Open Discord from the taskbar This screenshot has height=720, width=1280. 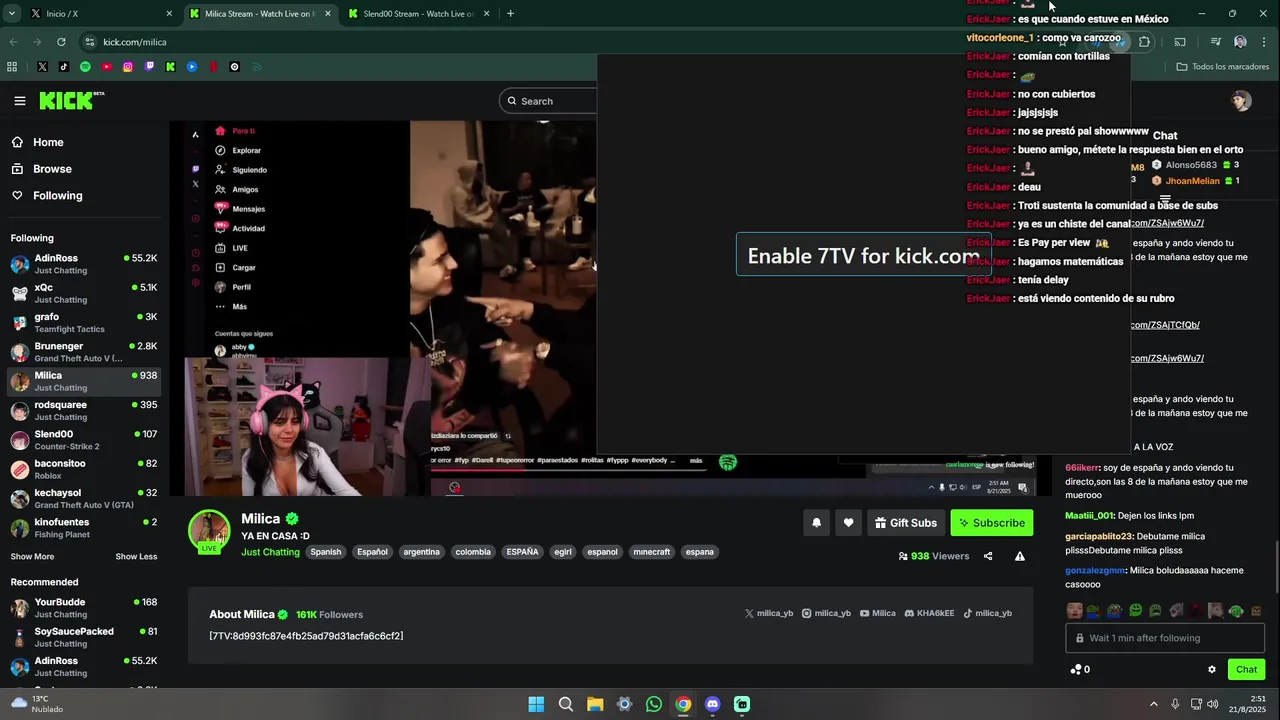tap(712, 704)
